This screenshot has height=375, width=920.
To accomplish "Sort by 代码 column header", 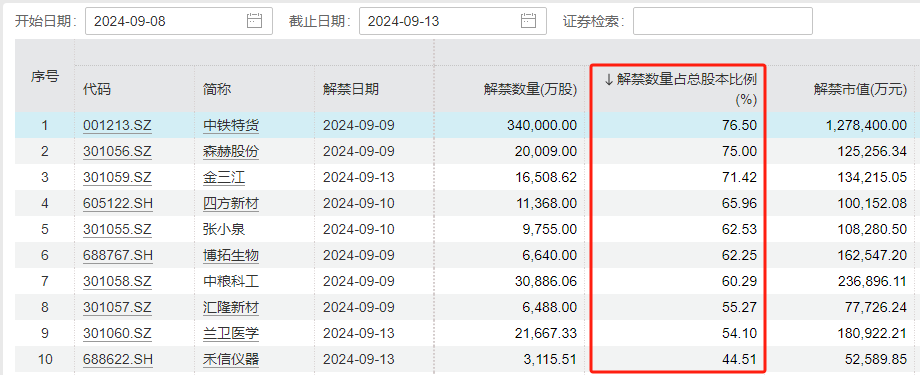I will coord(97,89).
